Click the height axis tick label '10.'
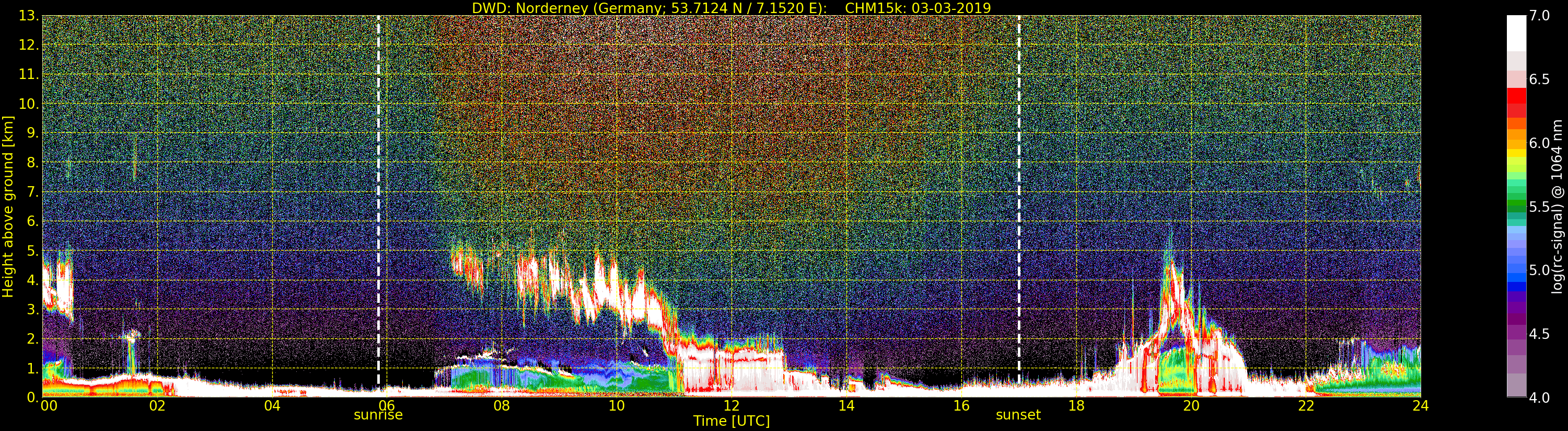The height and width of the screenshot is (431, 1568). [x=29, y=104]
